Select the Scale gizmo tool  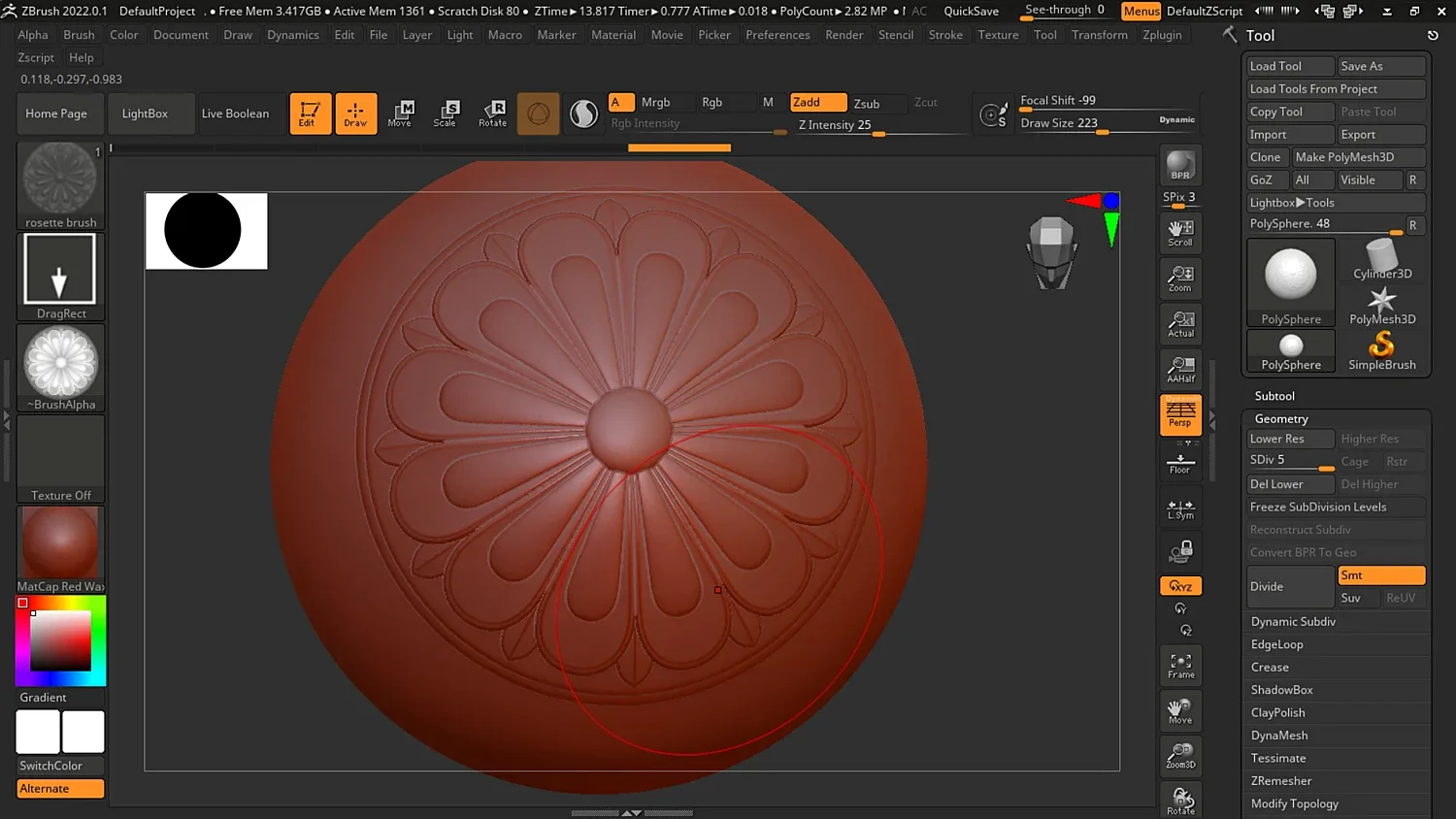point(446,113)
